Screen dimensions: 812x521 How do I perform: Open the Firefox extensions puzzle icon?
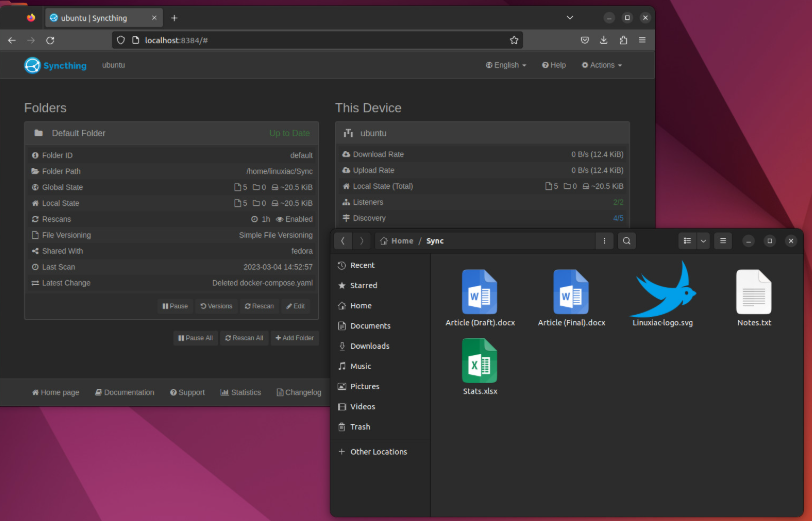623,40
